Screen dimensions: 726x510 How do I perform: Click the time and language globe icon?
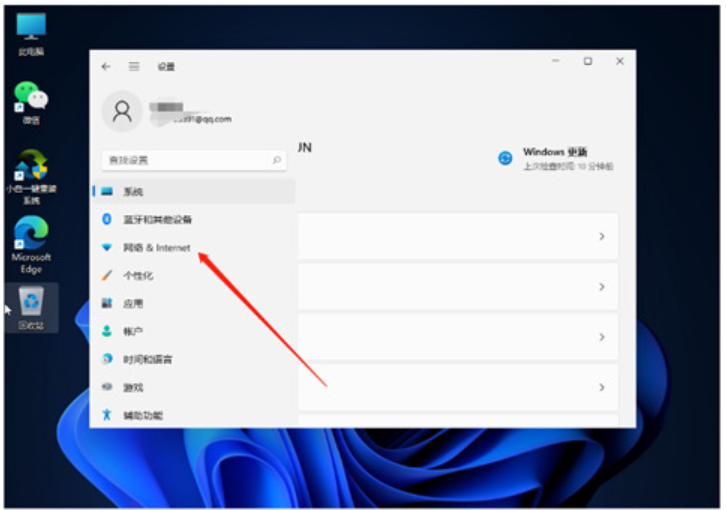(x=107, y=359)
